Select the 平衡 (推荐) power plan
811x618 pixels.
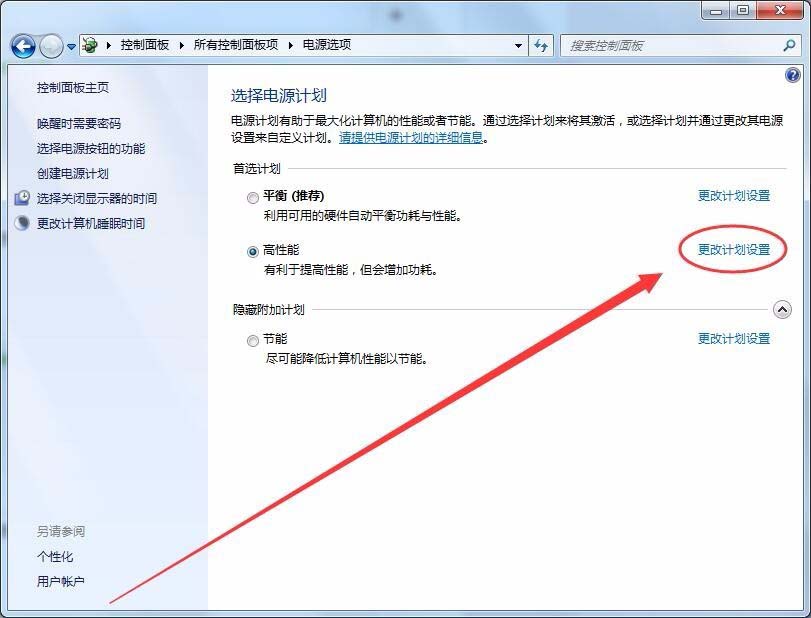click(x=253, y=197)
